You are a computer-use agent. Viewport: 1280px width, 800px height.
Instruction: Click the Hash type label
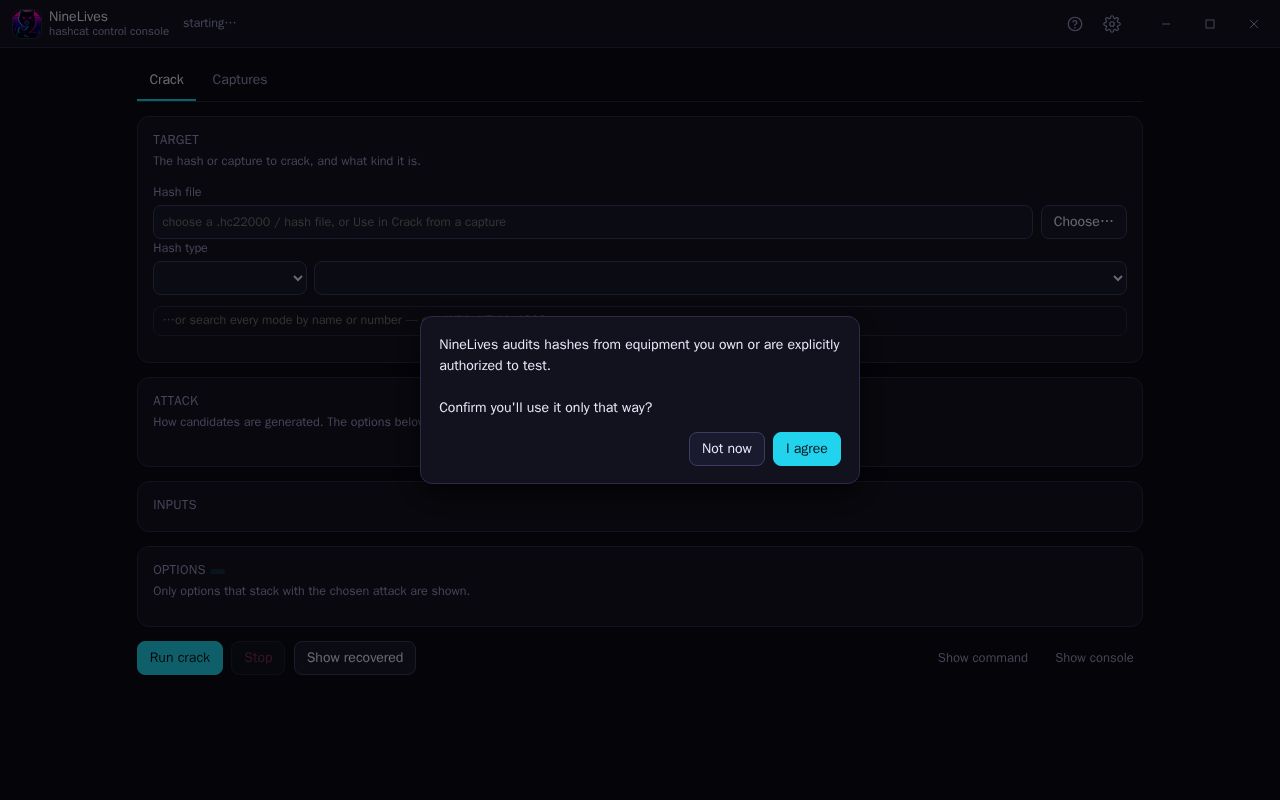tap(180, 248)
